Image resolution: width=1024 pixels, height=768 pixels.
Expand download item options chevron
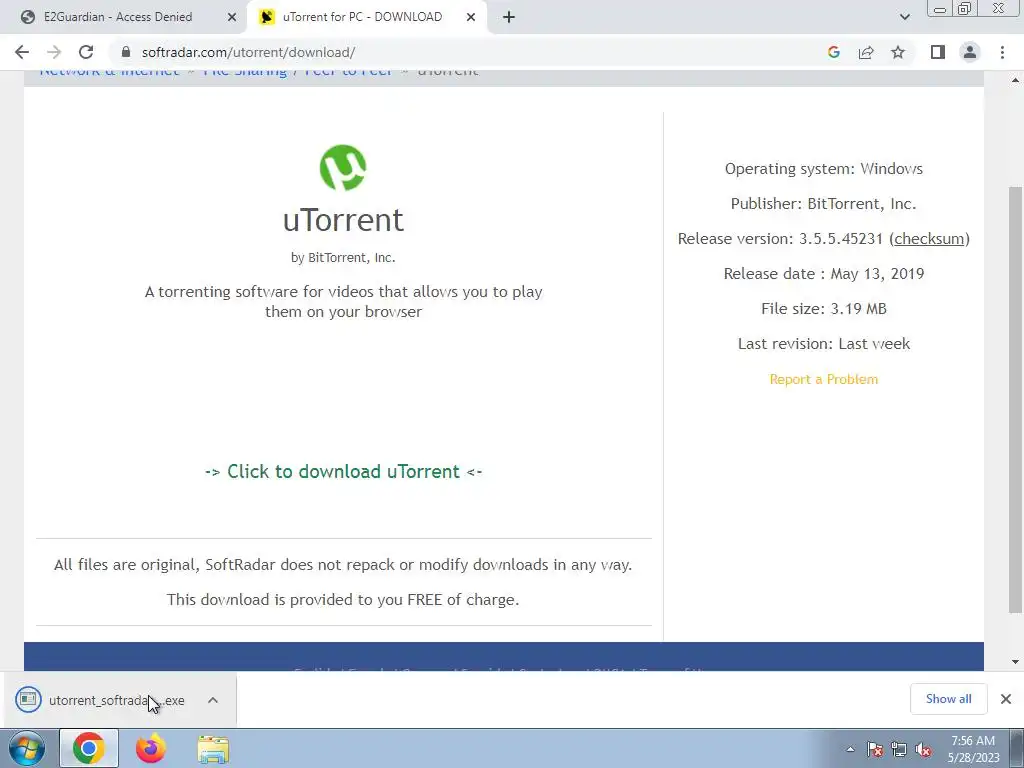(213, 700)
